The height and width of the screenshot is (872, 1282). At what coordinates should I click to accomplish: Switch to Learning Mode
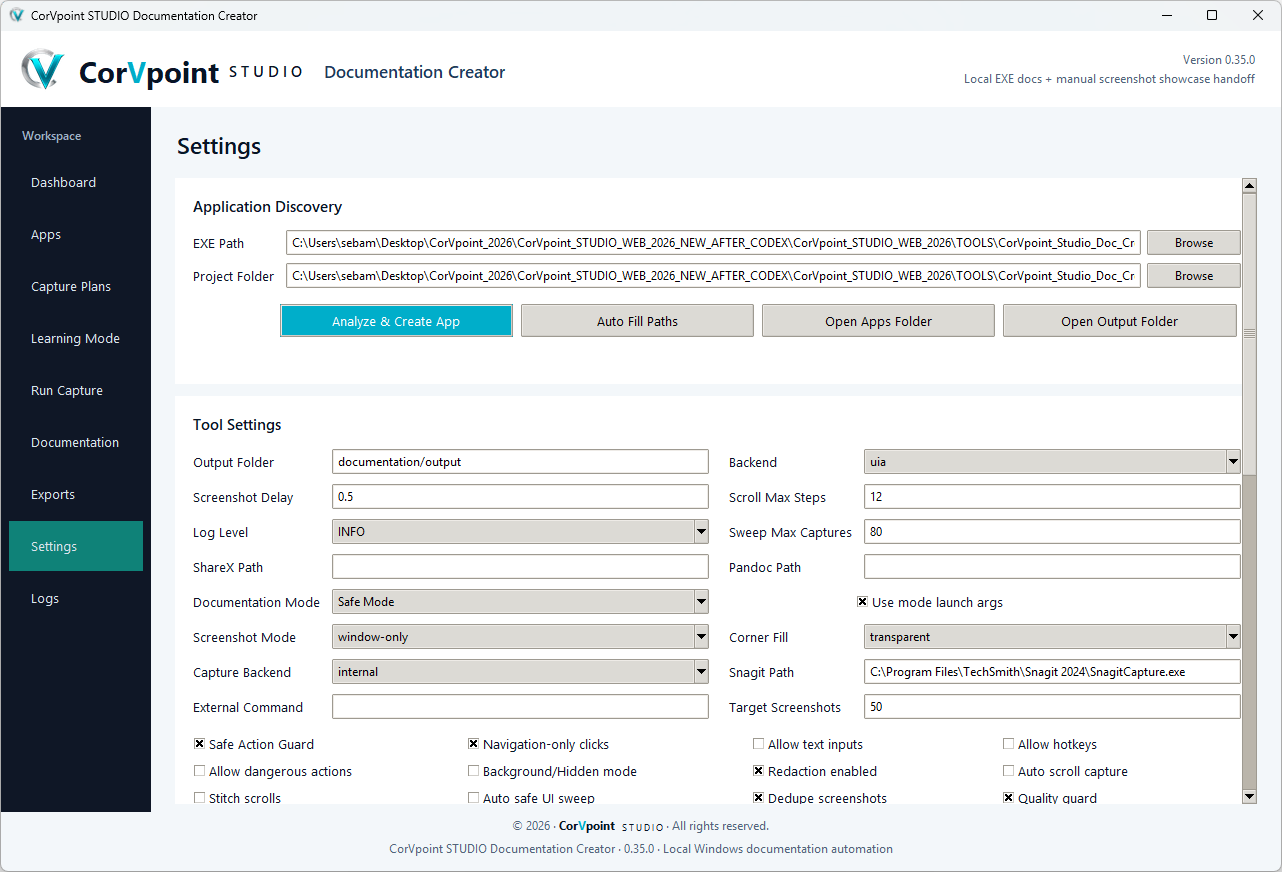point(76,338)
